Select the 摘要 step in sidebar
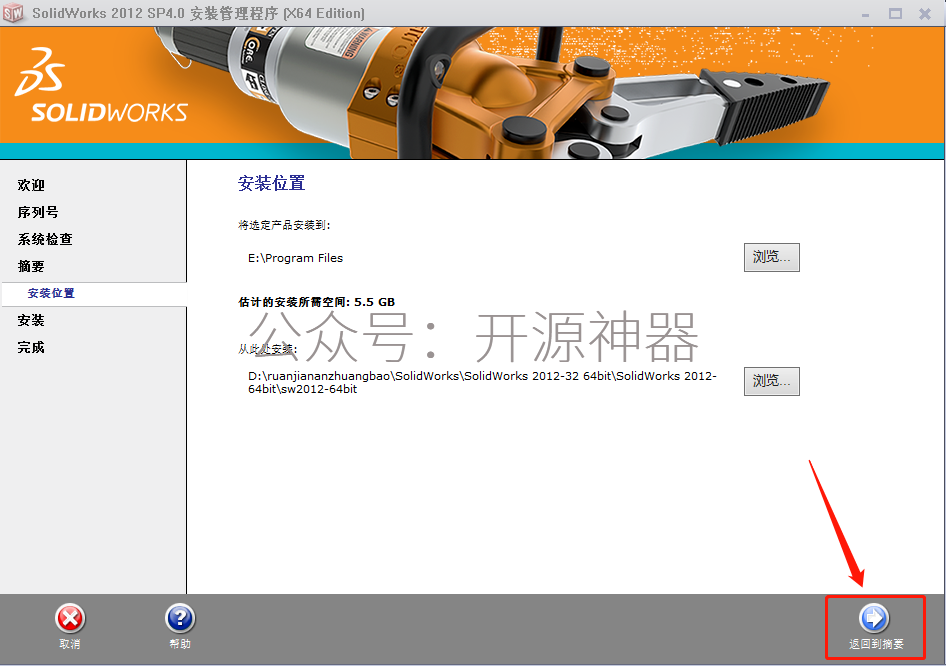The width and height of the screenshot is (946, 666). pyautogui.click(x=31, y=267)
